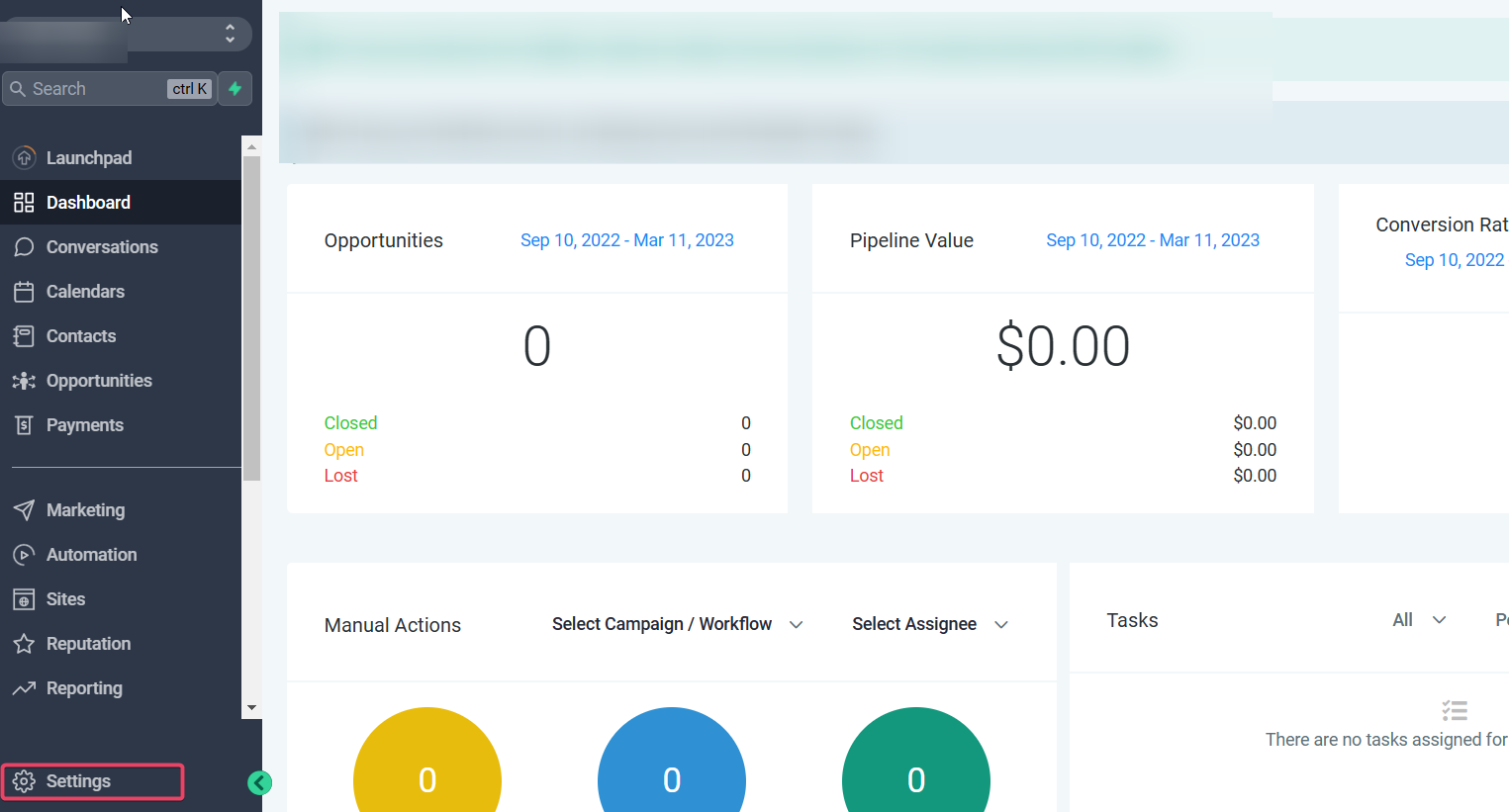1509x812 pixels.
Task: Click the Conversations chat bubble icon
Action: point(24,246)
